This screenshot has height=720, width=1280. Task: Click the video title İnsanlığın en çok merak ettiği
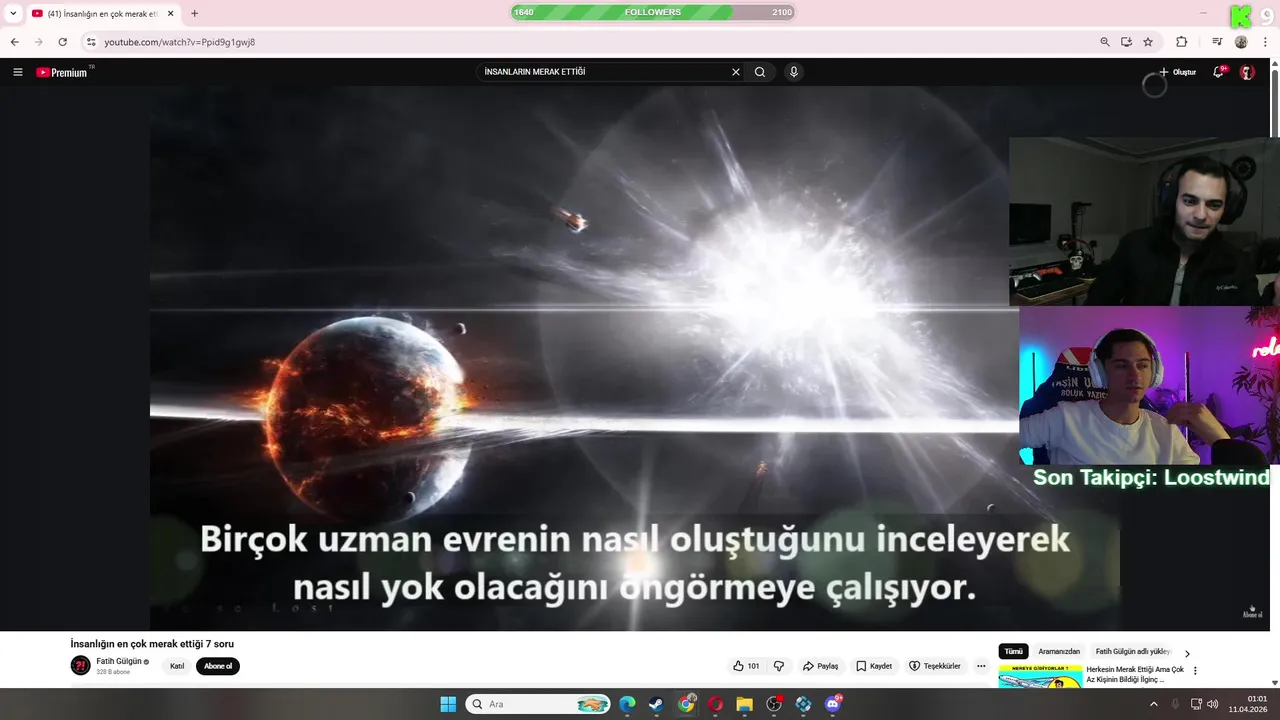(152, 644)
